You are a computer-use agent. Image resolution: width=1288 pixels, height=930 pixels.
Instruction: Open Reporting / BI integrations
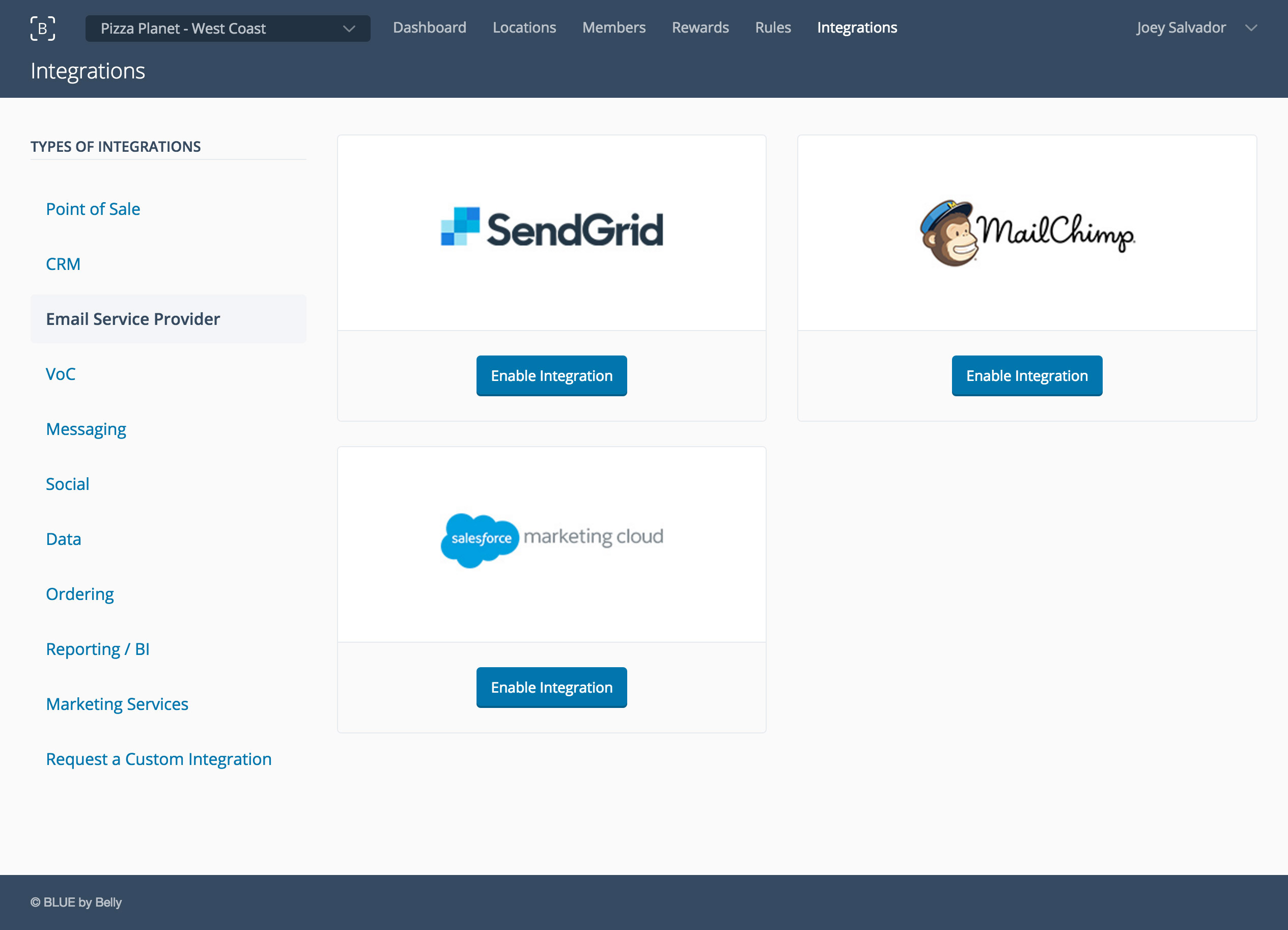[98, 649]
